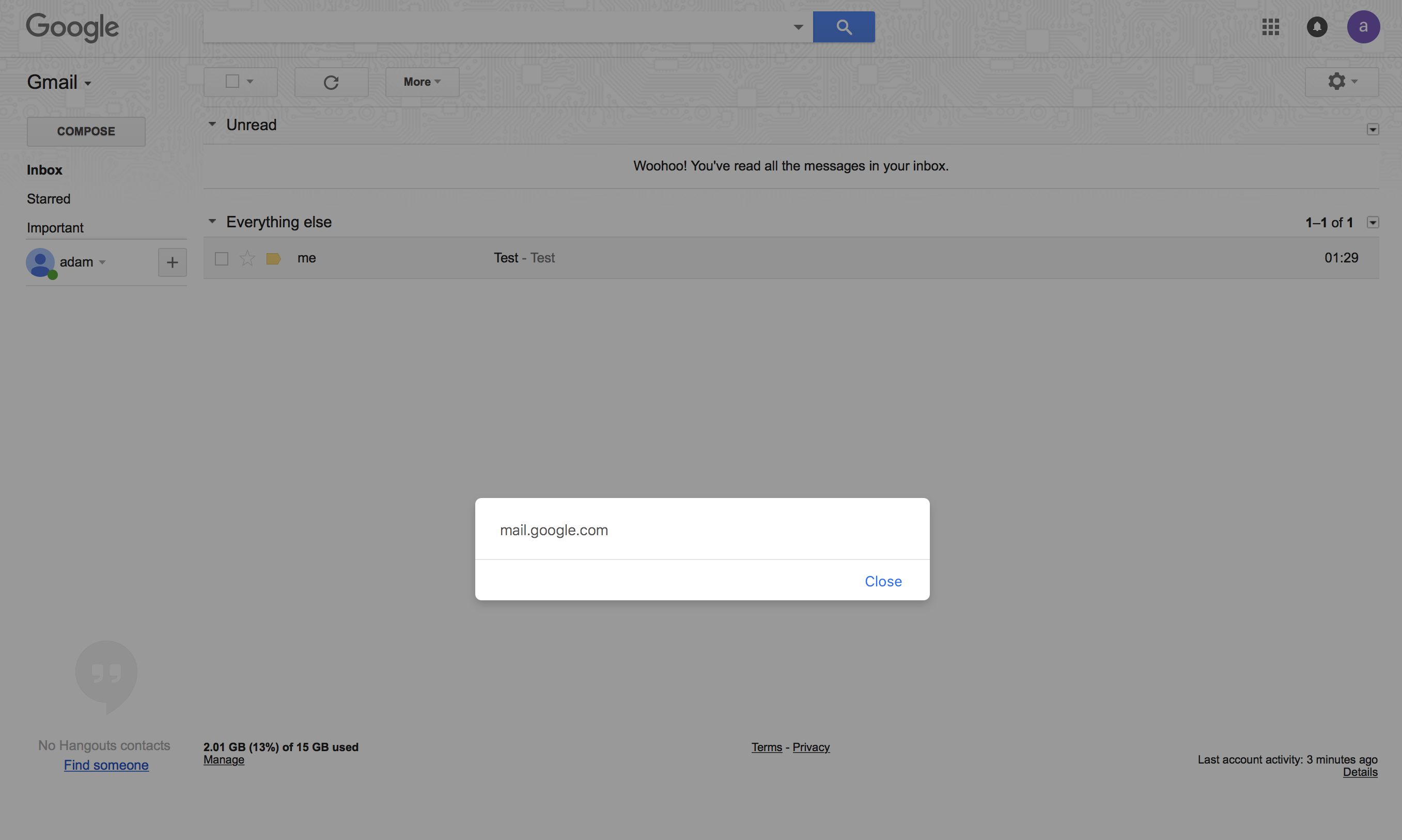Click sender name 'me'

coord(307,258)
